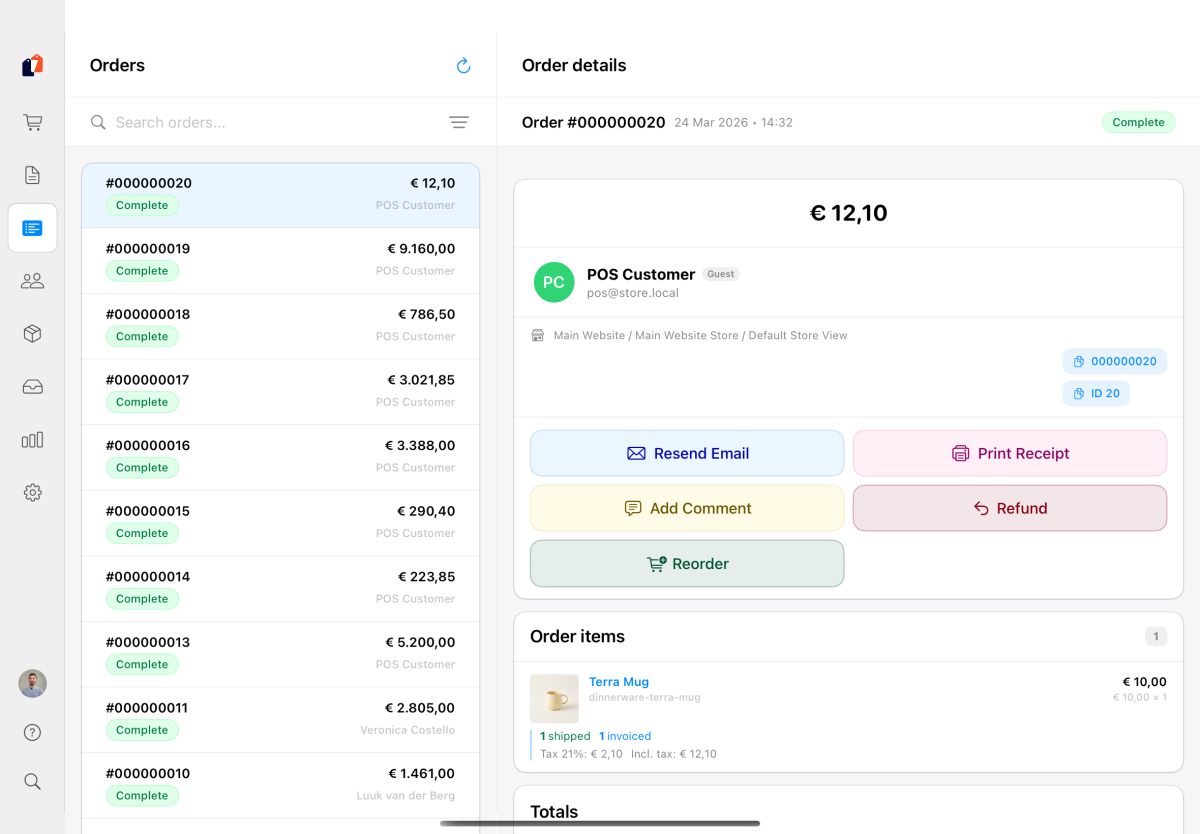Viewport: 1200px width, 834px height.
Task: Open the Terra Mug product link
Action: pos(618,681)
